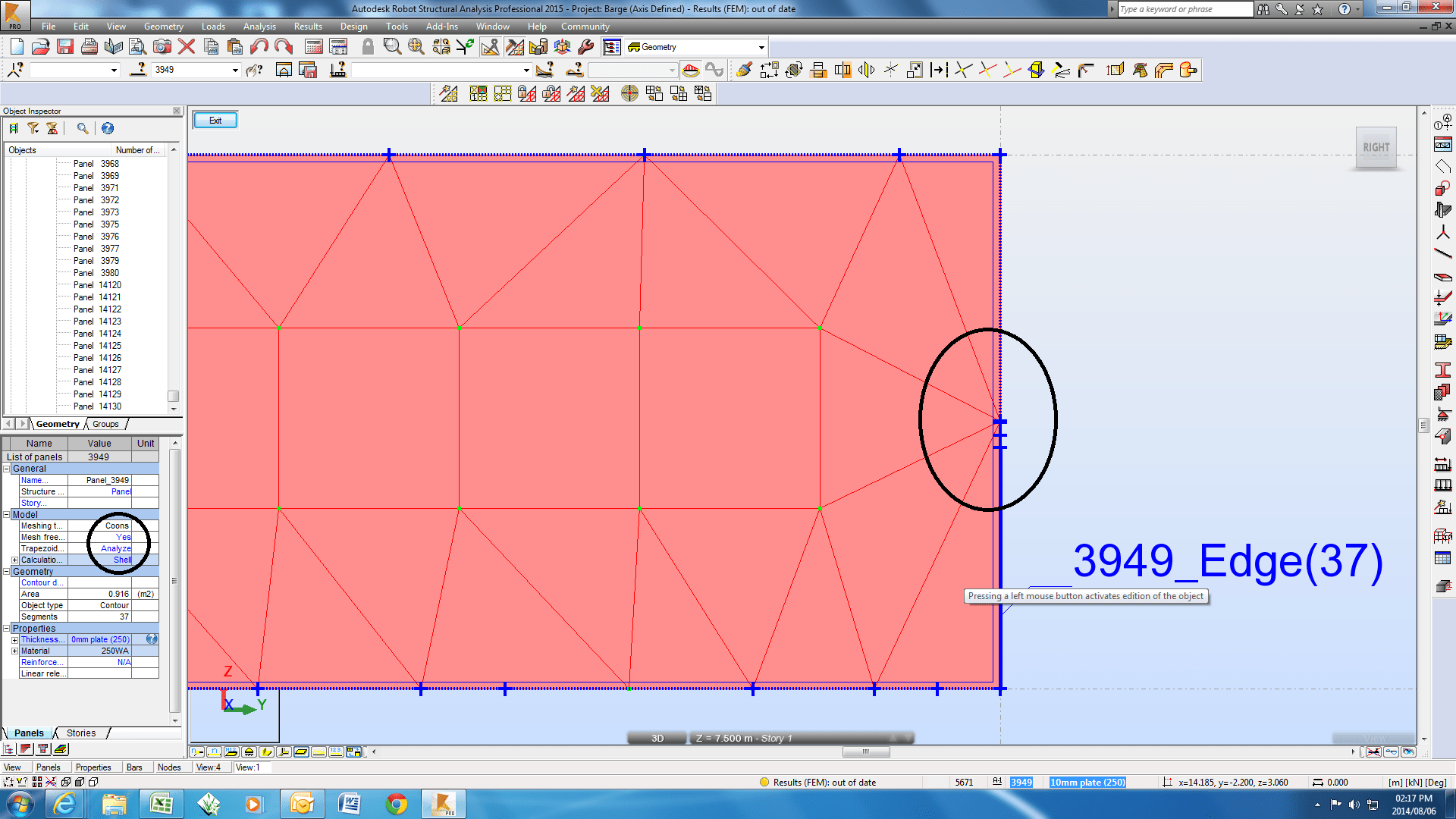
Task: Open Google Chrome from the taskbar
Action: click(396, 804)
